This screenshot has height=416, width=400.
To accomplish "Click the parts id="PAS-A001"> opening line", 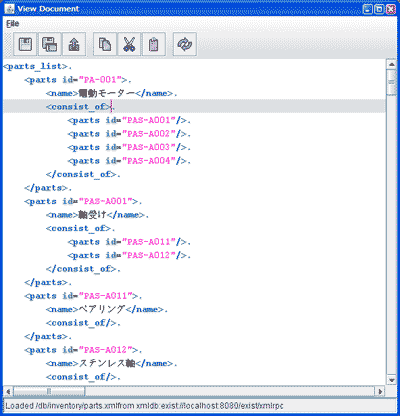I will coord(83,201).
